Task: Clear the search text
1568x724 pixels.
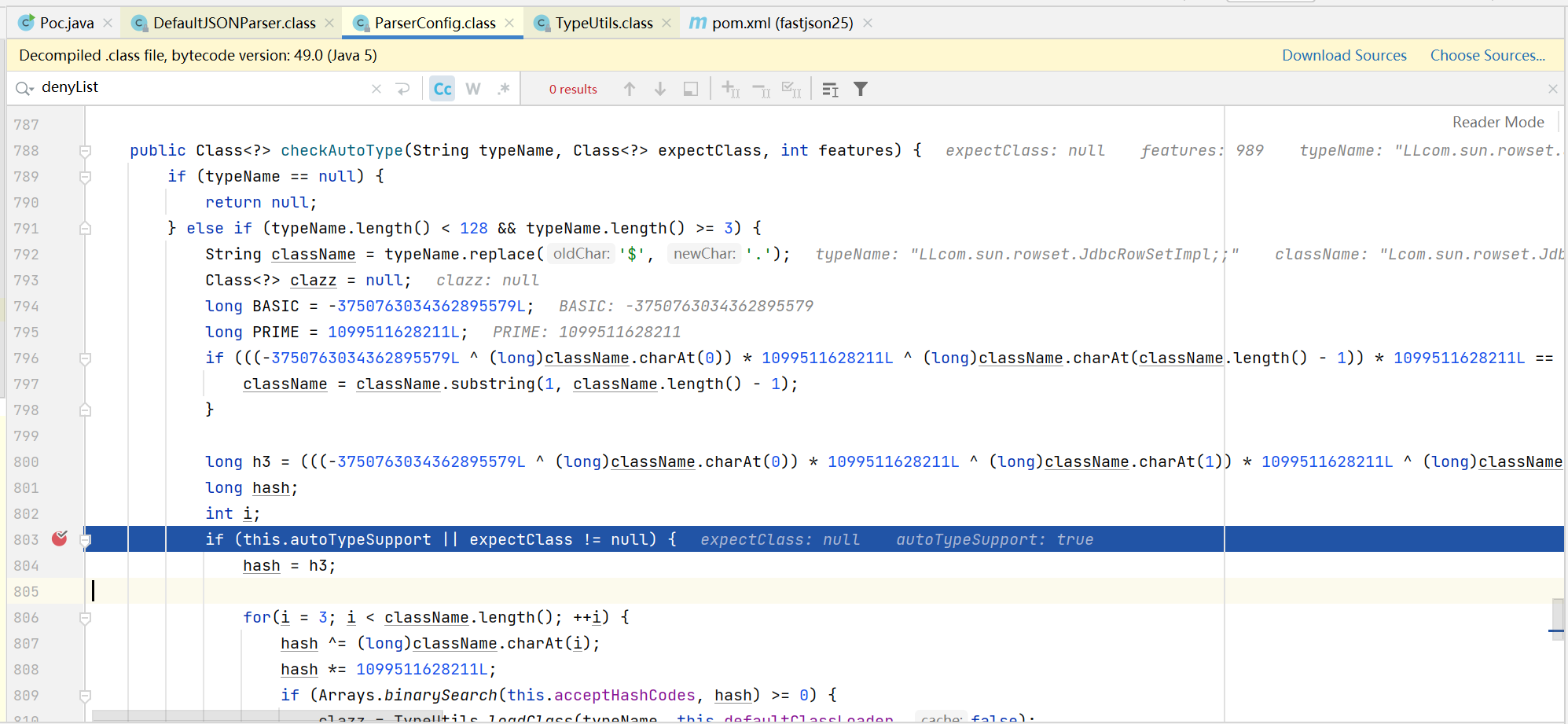Action: [376, 89]
